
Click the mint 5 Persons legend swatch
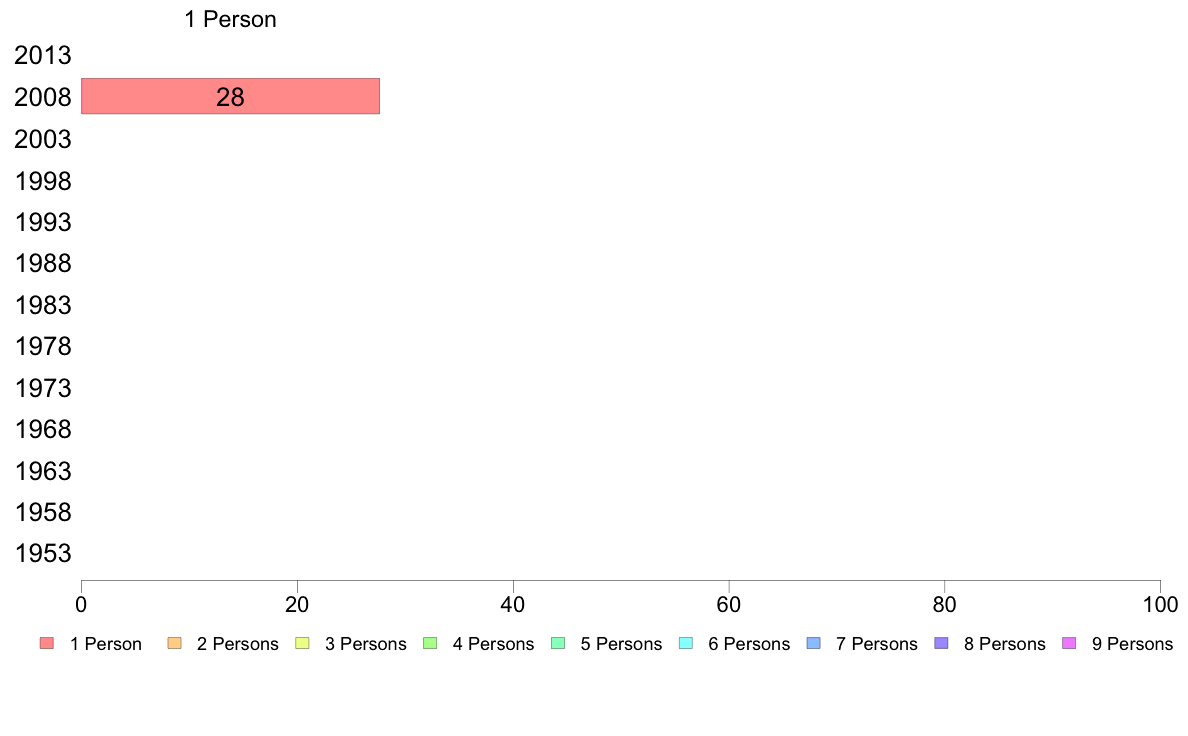558,644
